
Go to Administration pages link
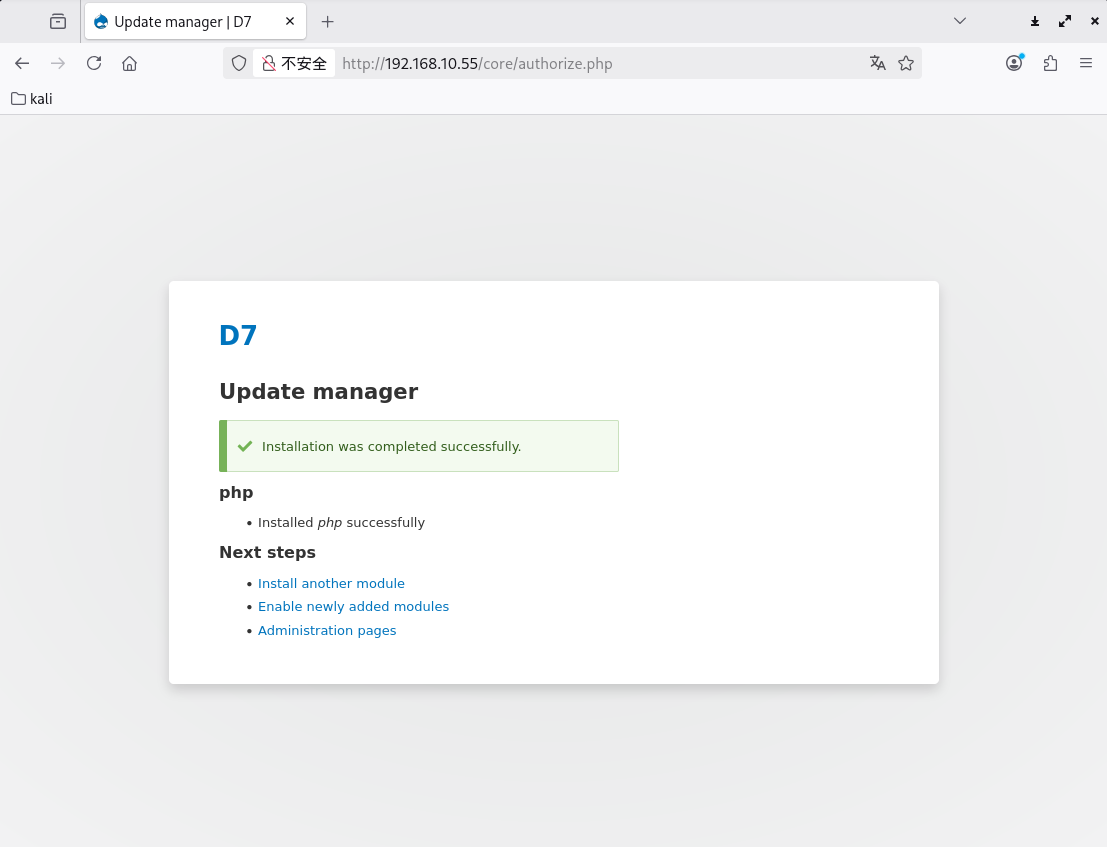coord(327,630)
